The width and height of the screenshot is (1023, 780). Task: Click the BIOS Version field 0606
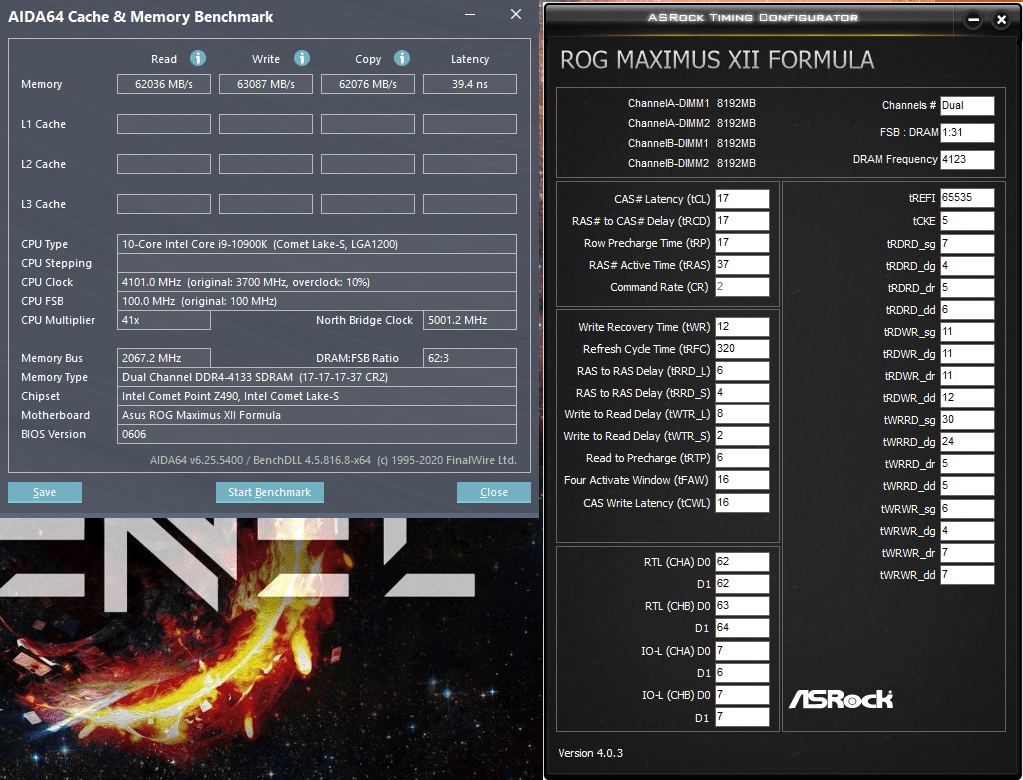click(316, 434)
